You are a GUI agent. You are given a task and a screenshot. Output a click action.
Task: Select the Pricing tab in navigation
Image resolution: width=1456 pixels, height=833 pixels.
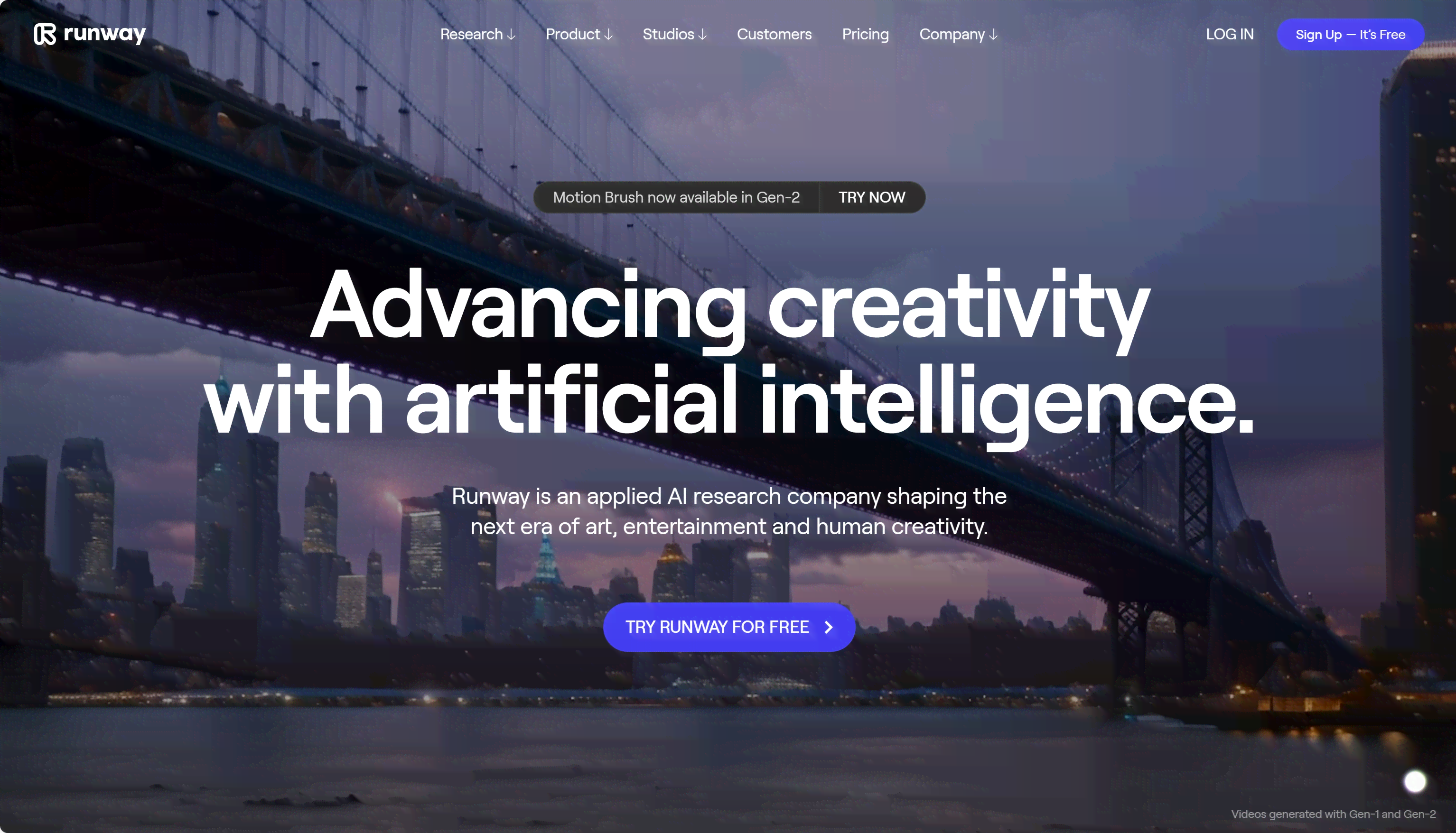pyautogui.click(x=865, y=34)
